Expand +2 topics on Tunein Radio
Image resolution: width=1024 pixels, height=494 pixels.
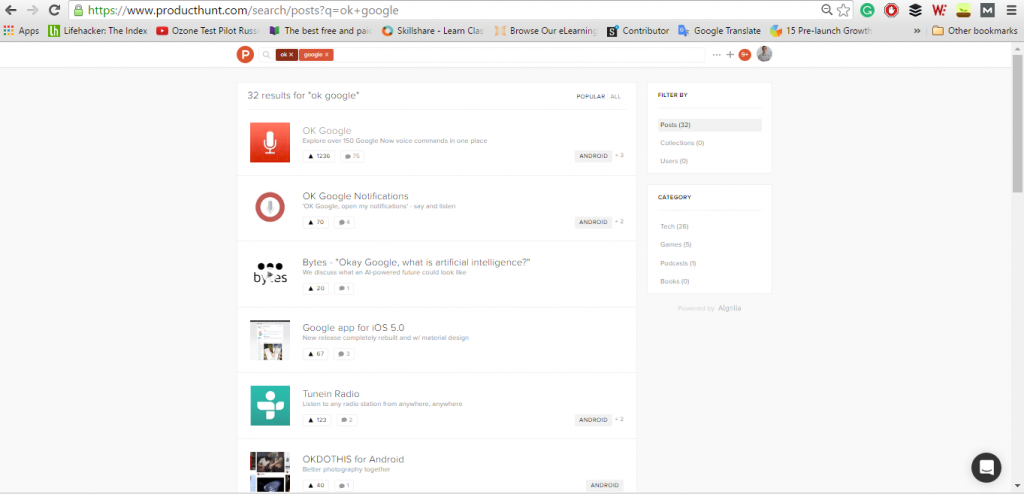coord(619,420)
